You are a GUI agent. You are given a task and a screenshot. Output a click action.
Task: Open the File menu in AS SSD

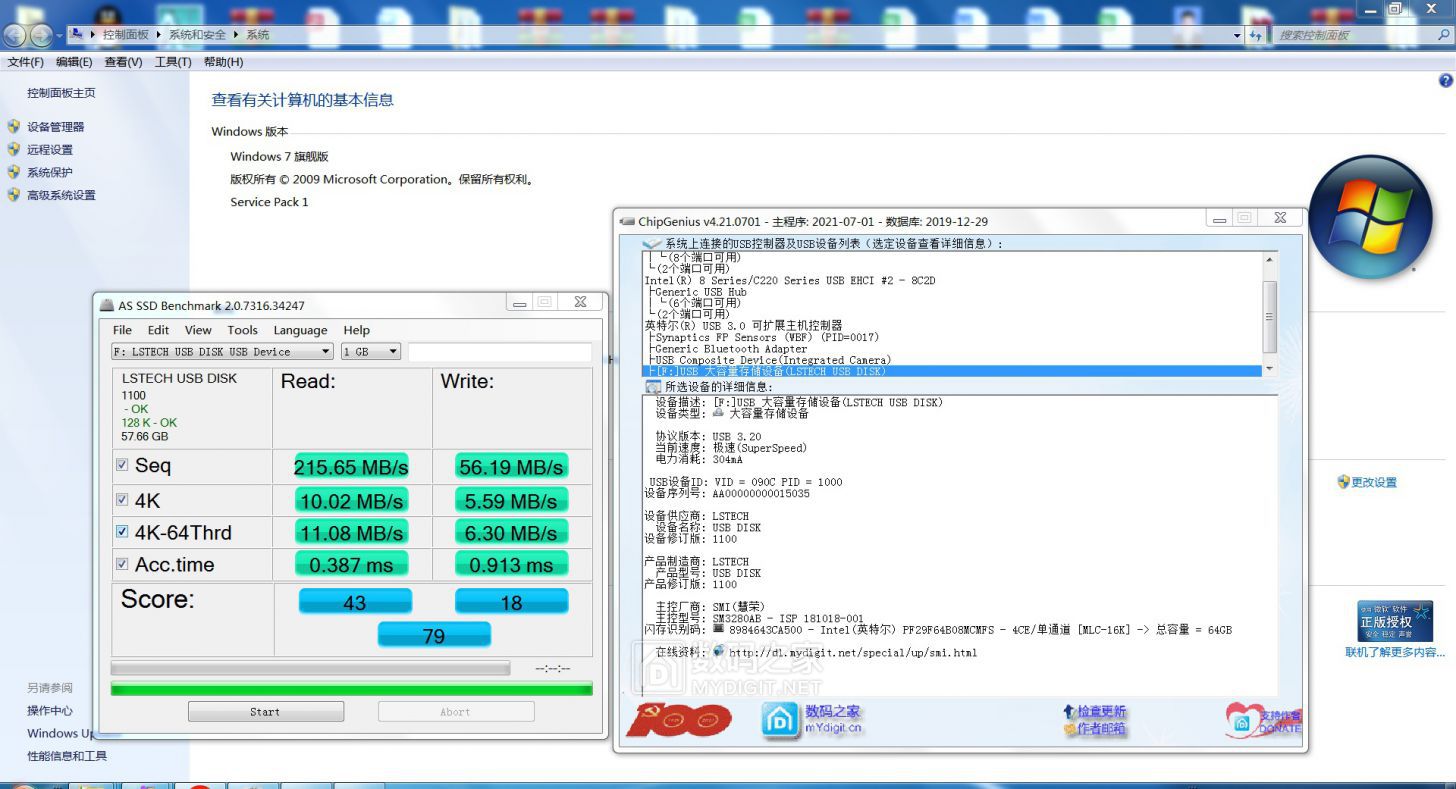coord(122,330)
